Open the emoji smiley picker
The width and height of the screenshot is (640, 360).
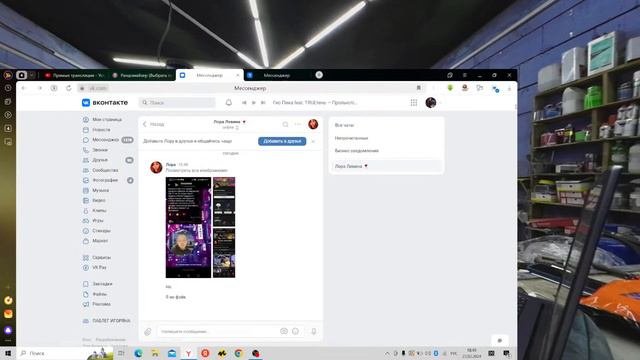(x=296, y=331)
